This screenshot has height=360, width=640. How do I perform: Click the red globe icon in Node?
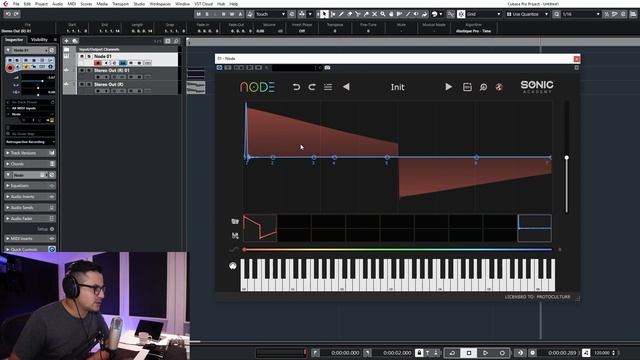[x=499, y=87]
